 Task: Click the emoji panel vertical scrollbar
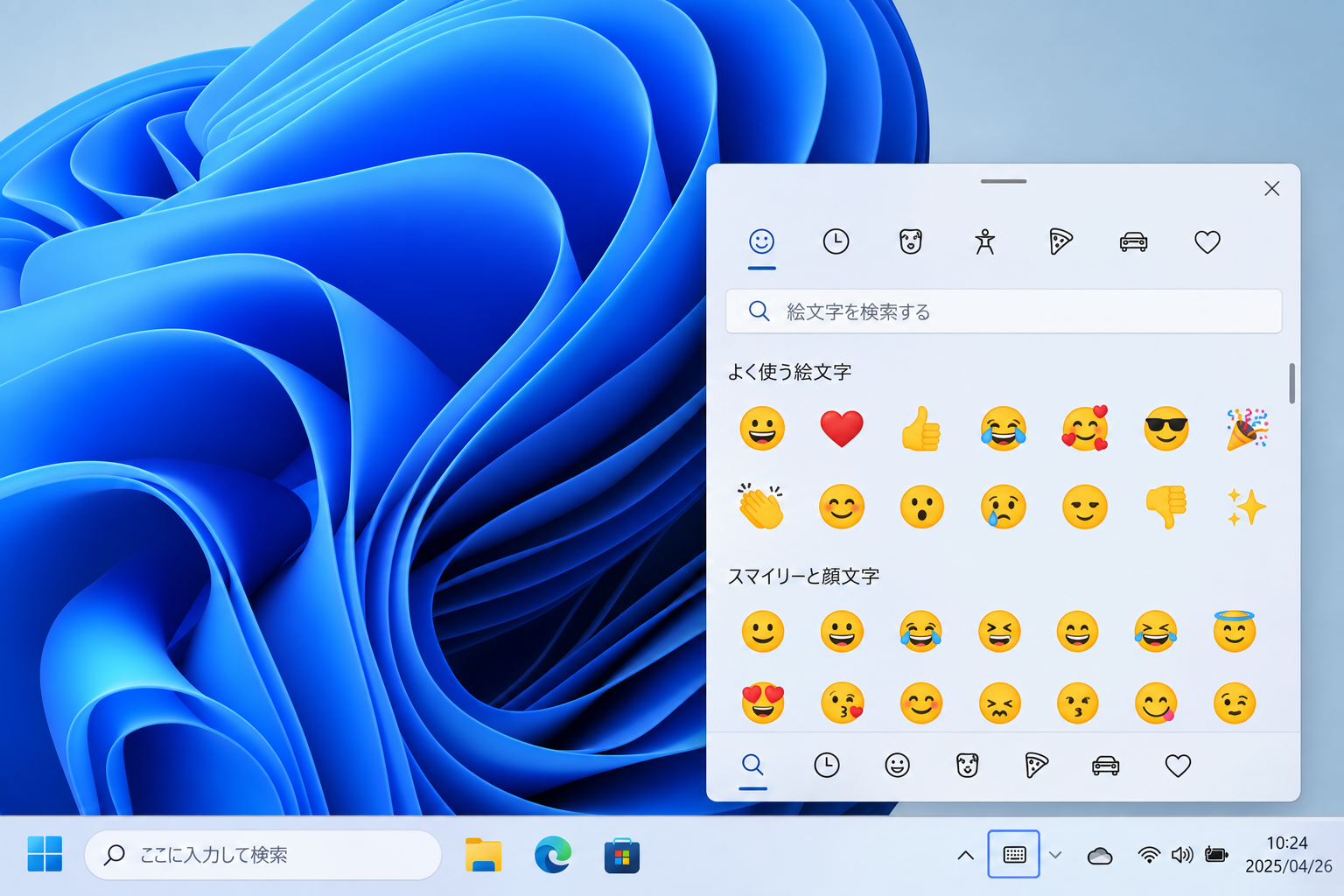[x=1291, y=383]
